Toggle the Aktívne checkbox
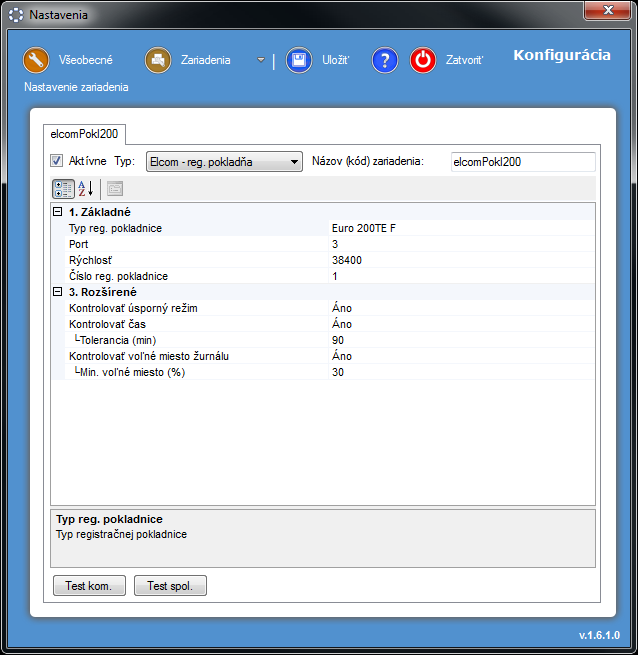Image resolution: width=638 pixels, height=655 pixels. click(57, 161)
